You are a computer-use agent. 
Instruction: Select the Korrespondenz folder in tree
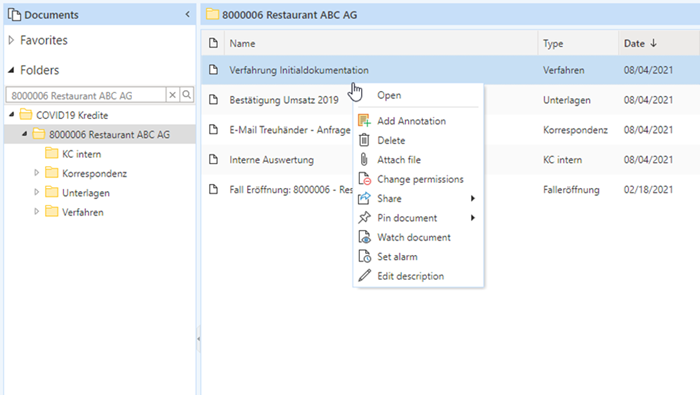coord(94,173)
